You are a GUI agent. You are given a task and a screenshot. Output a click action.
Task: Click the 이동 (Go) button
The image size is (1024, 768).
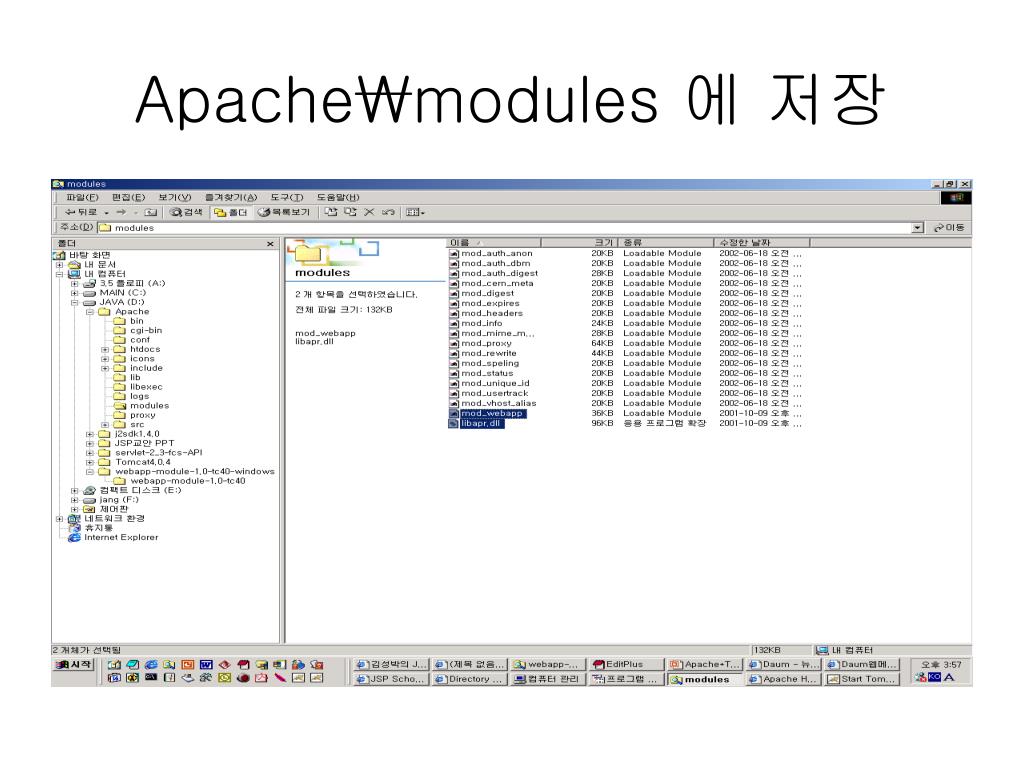(x=949, y=228)
